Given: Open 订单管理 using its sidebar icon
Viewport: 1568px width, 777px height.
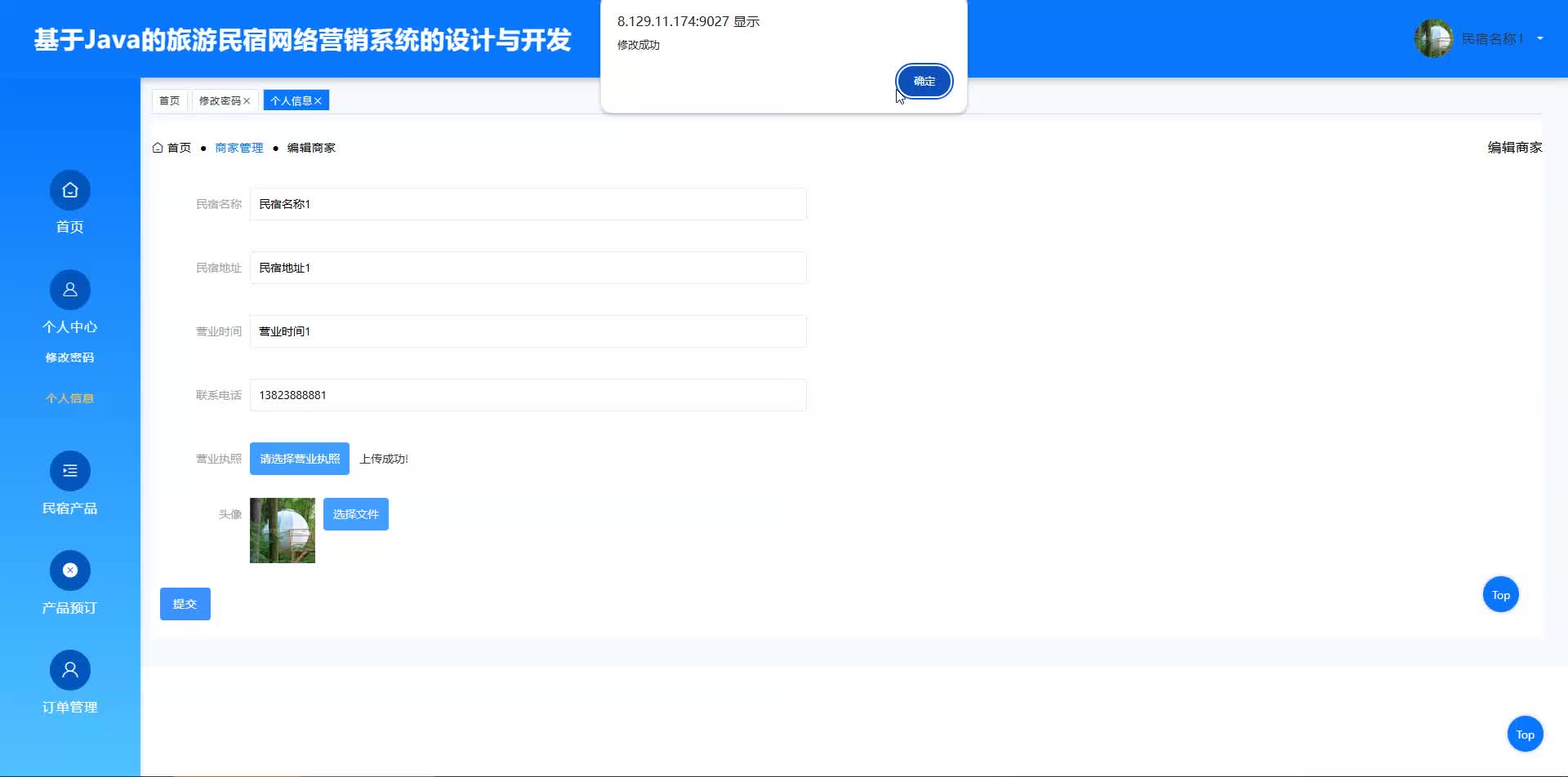Looking at the screenshot, I should pos(69,669).
